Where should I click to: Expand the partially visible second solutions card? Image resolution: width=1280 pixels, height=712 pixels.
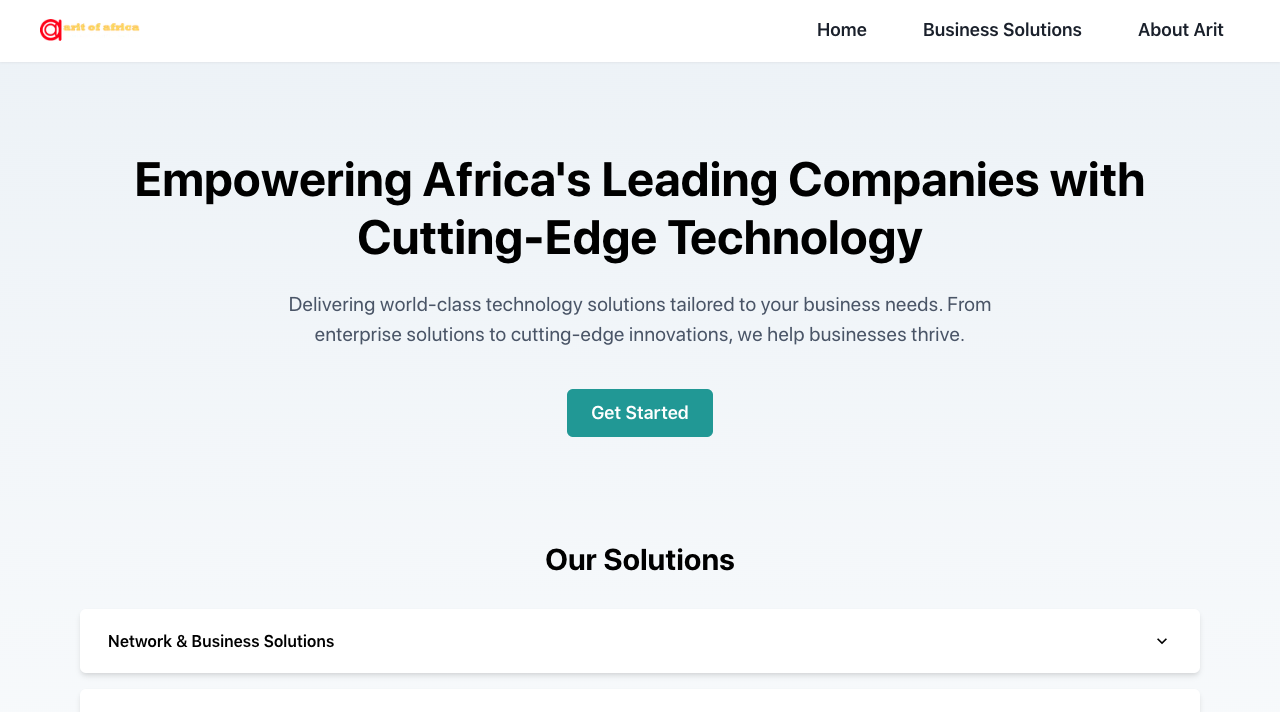click(640, 701)
